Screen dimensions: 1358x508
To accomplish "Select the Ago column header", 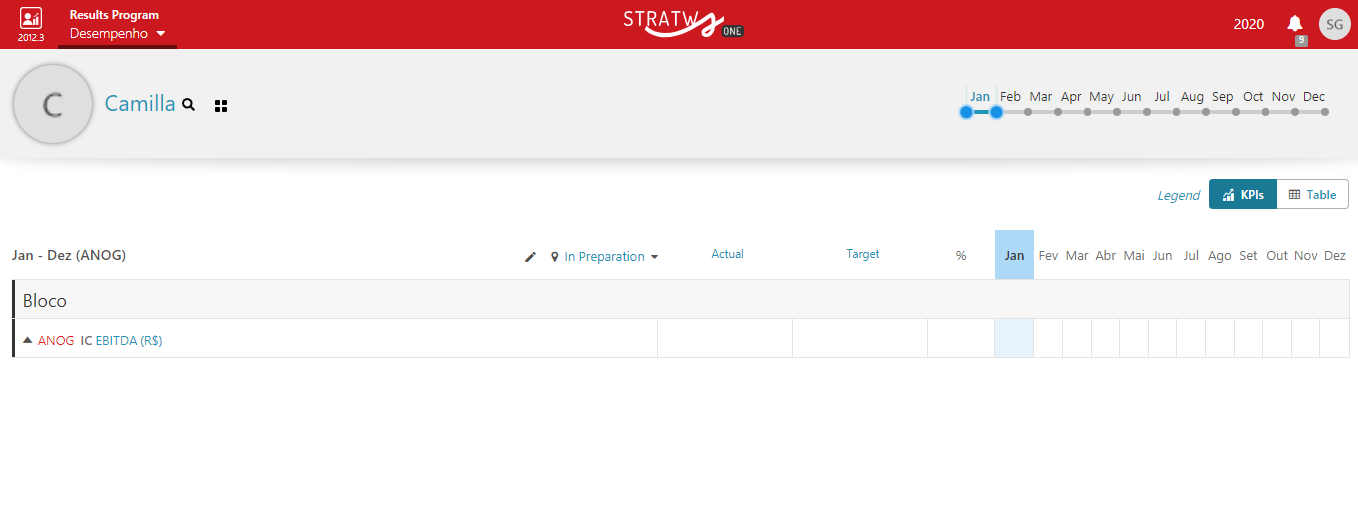I will (1219, 256).
